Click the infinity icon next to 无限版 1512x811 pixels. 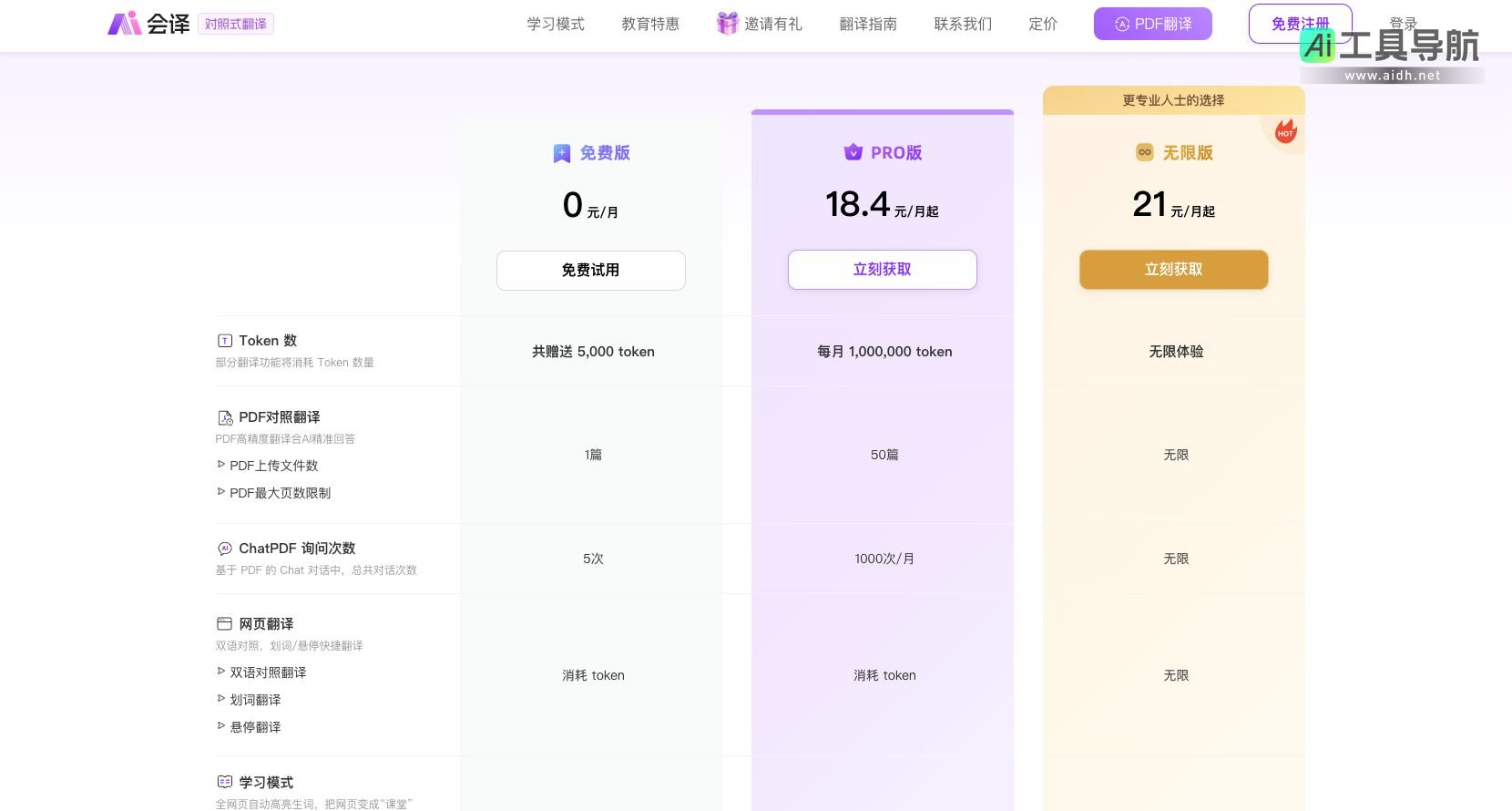[x=1145, y=152]
